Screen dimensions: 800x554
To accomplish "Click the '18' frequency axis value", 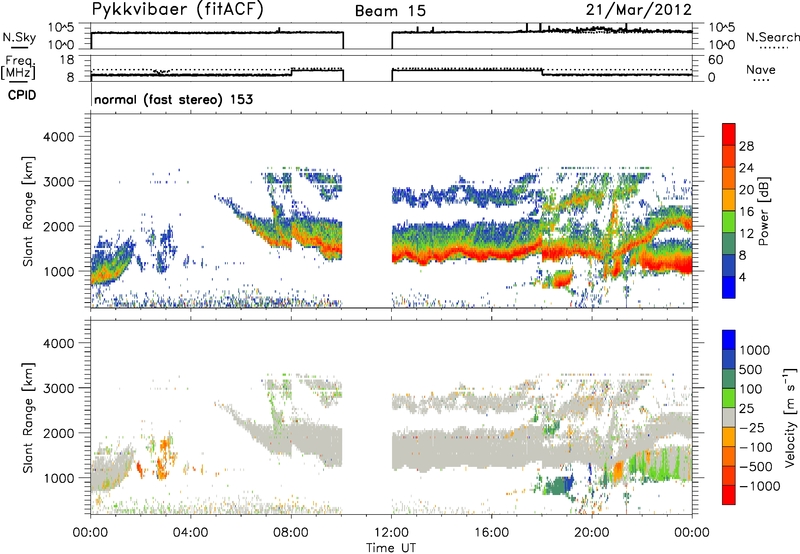I will pyautogui.click(x=67, y=60).
